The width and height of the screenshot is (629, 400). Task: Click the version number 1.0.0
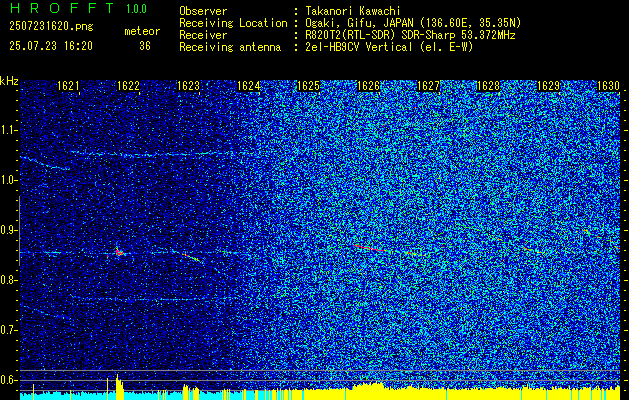136,8
